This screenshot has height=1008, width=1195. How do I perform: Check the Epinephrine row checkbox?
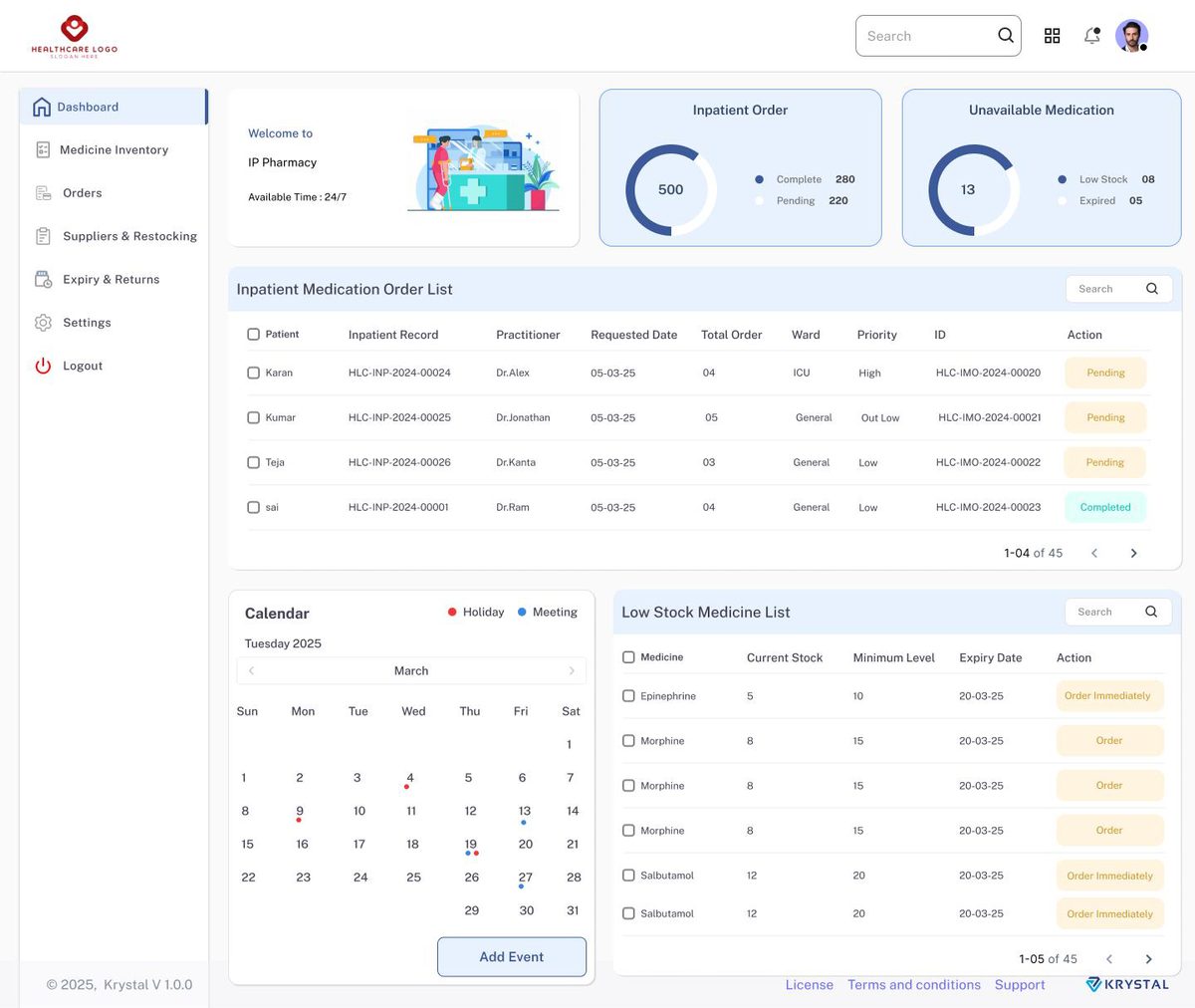628,696
